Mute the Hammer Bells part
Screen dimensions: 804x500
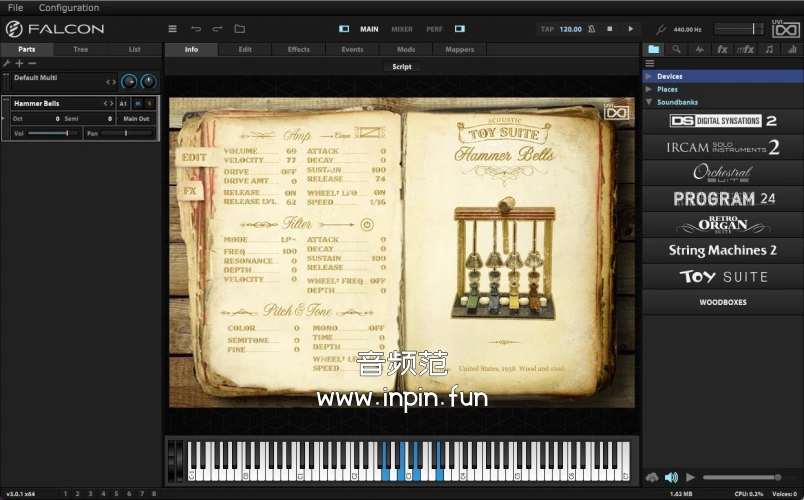click(x=138, y=103)
